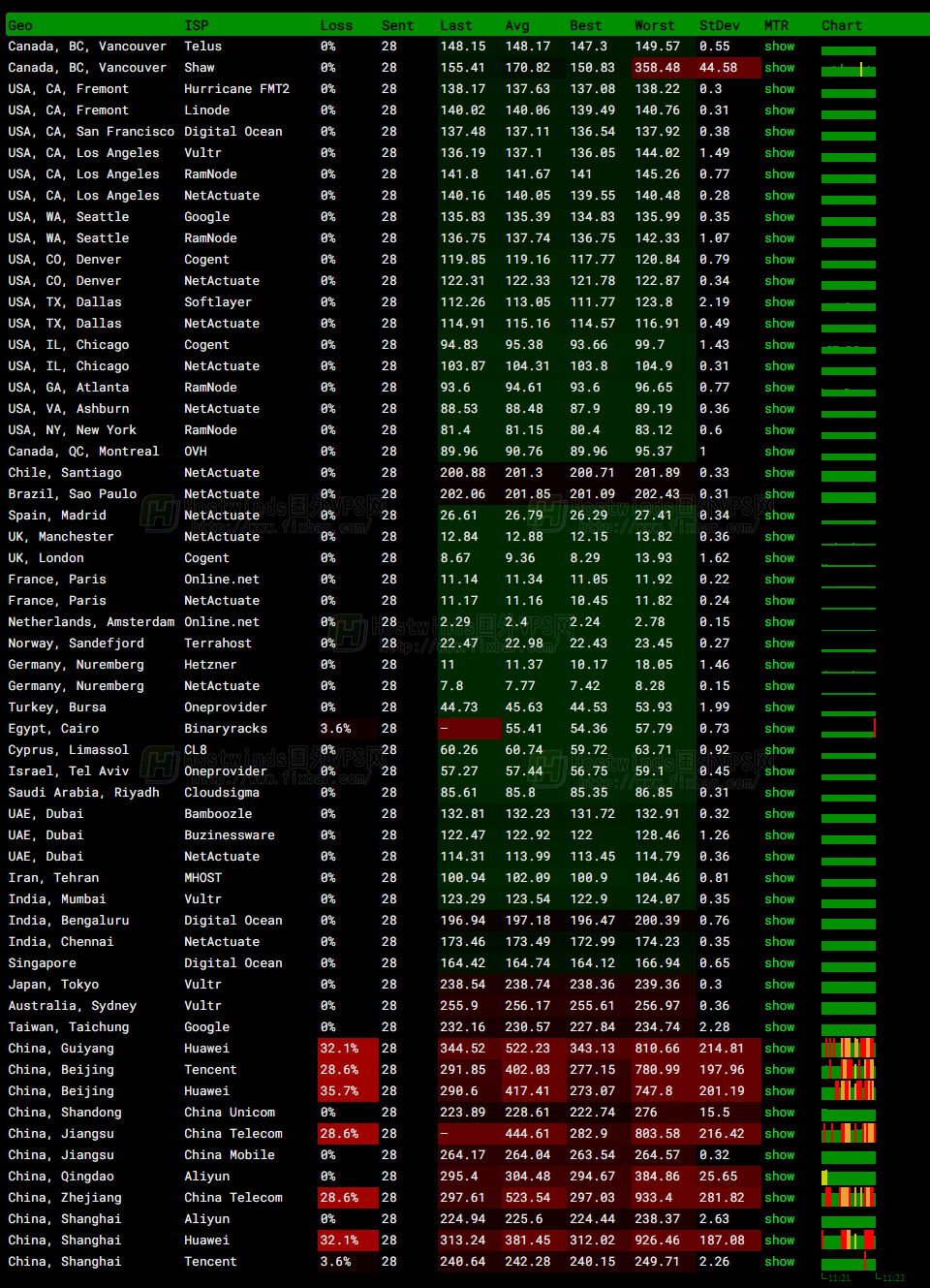Viewport: 930px width, 1288px height.
Task: Show MTR for Vancouver Shaw row
Action: (x=779, y=68)
